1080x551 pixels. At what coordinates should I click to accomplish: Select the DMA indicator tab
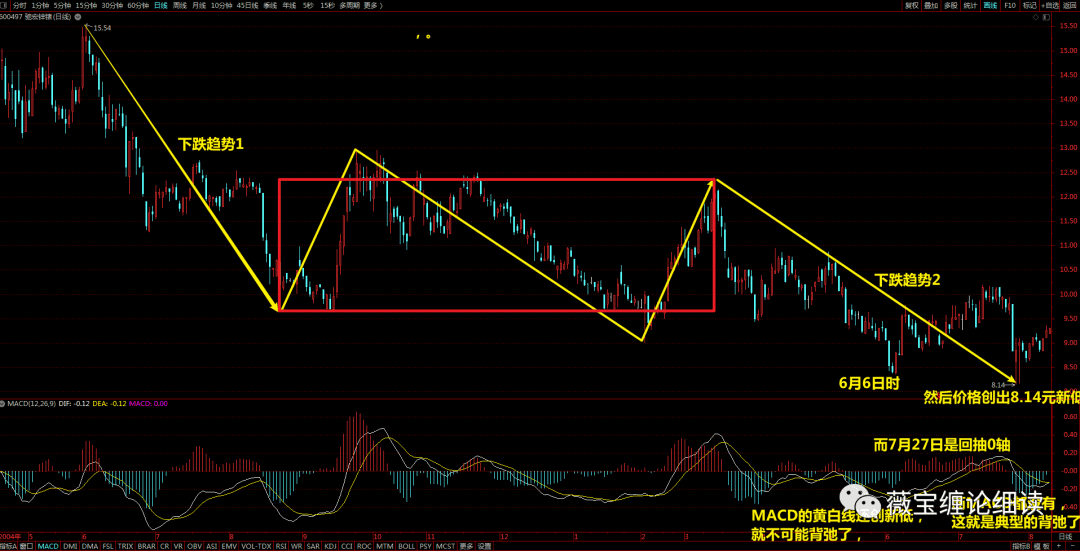90,546
